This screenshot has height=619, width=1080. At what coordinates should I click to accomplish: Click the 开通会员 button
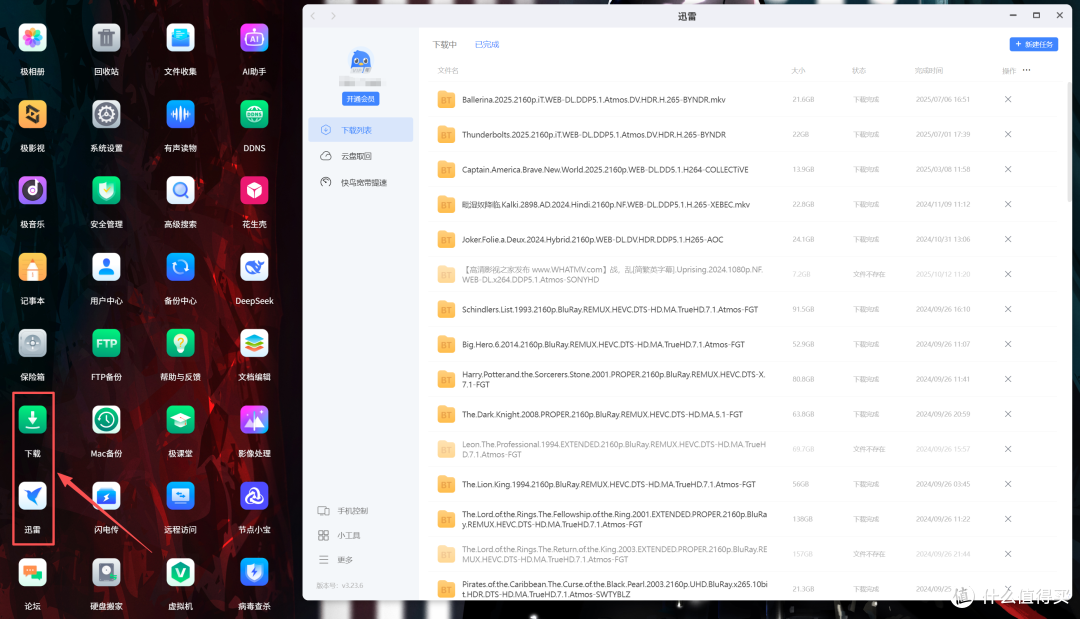pos(360,99)
